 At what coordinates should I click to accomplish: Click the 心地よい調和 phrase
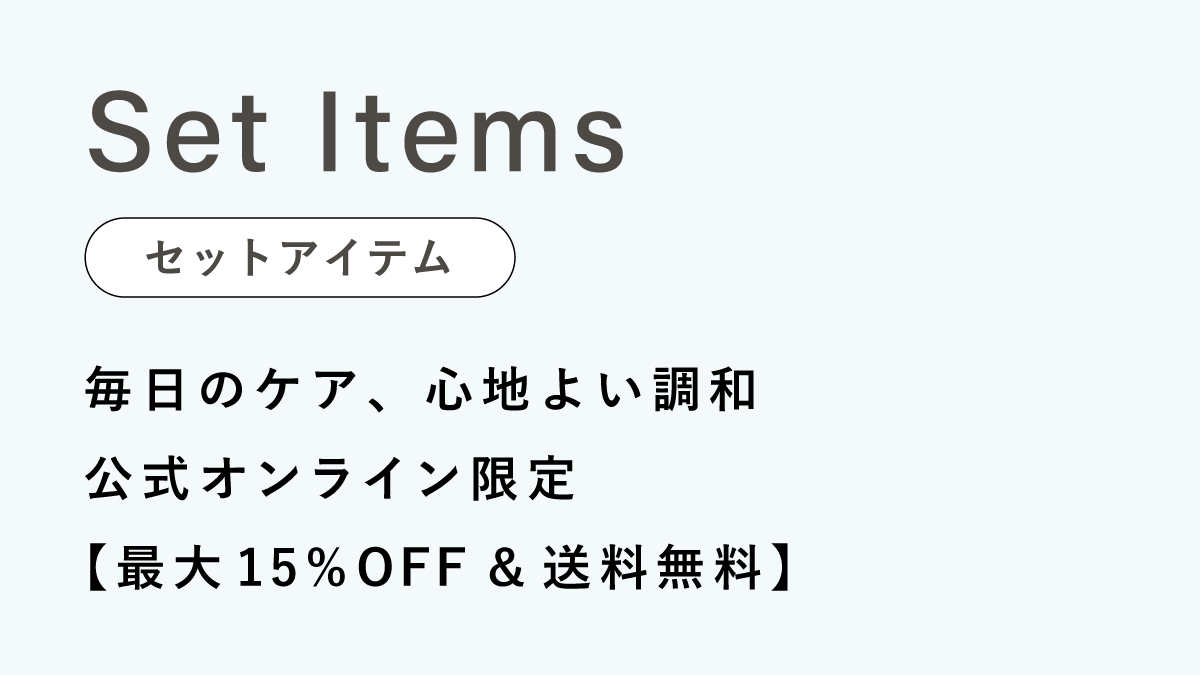(590, 390)
